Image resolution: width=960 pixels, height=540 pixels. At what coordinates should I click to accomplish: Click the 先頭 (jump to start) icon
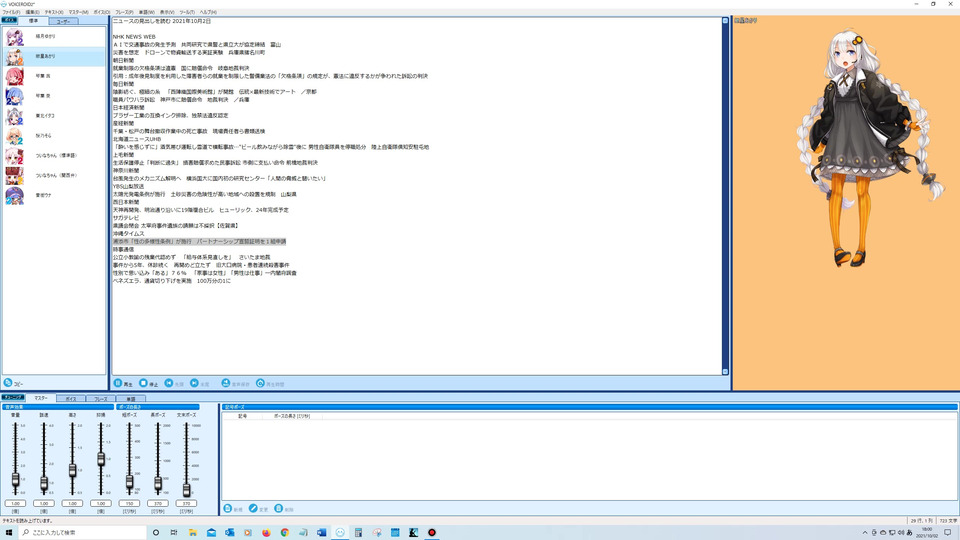[169, 383]
